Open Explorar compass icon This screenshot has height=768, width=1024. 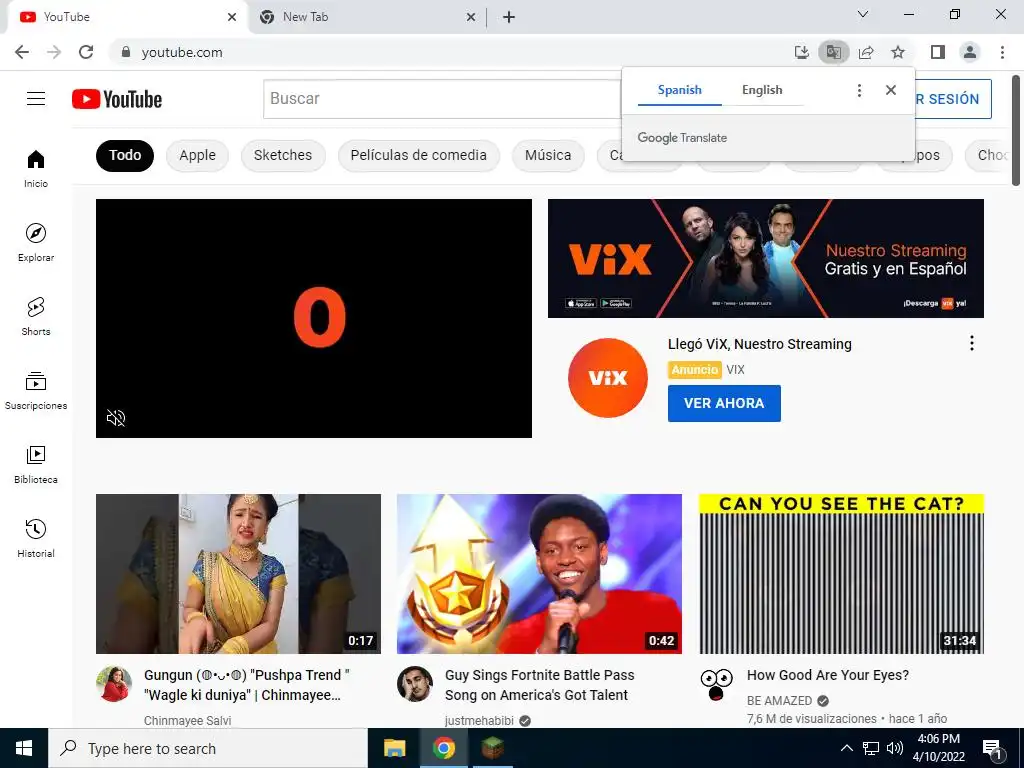click(x=36, y=233)
